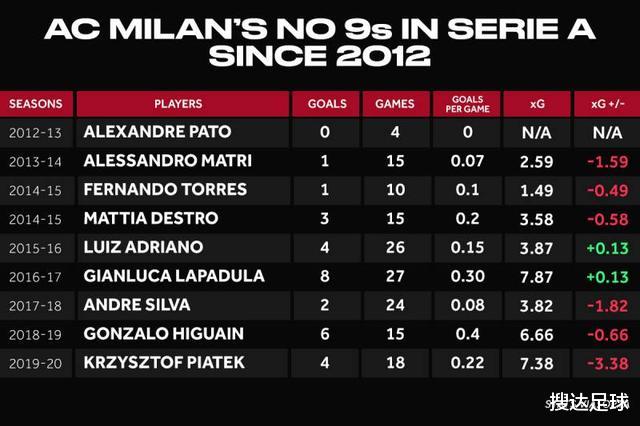This screenshot has height=426, width=640.
Task: Select the Alessandro Matri row name
Action: tap(167, 160)
